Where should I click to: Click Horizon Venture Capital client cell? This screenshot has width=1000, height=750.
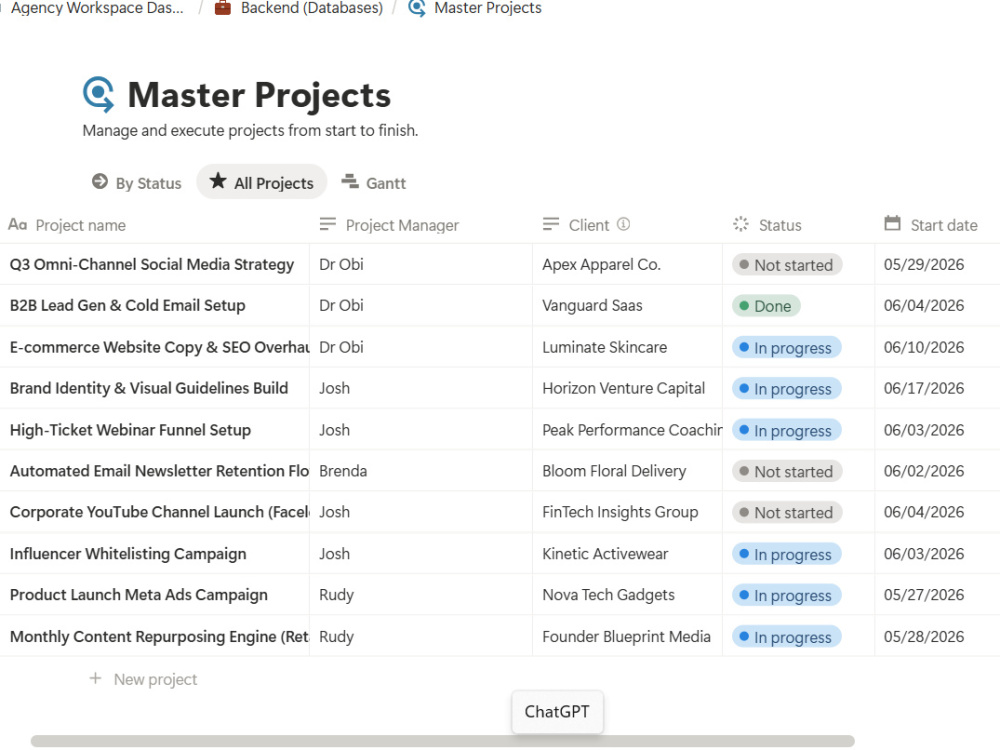(x=628, y=388)
